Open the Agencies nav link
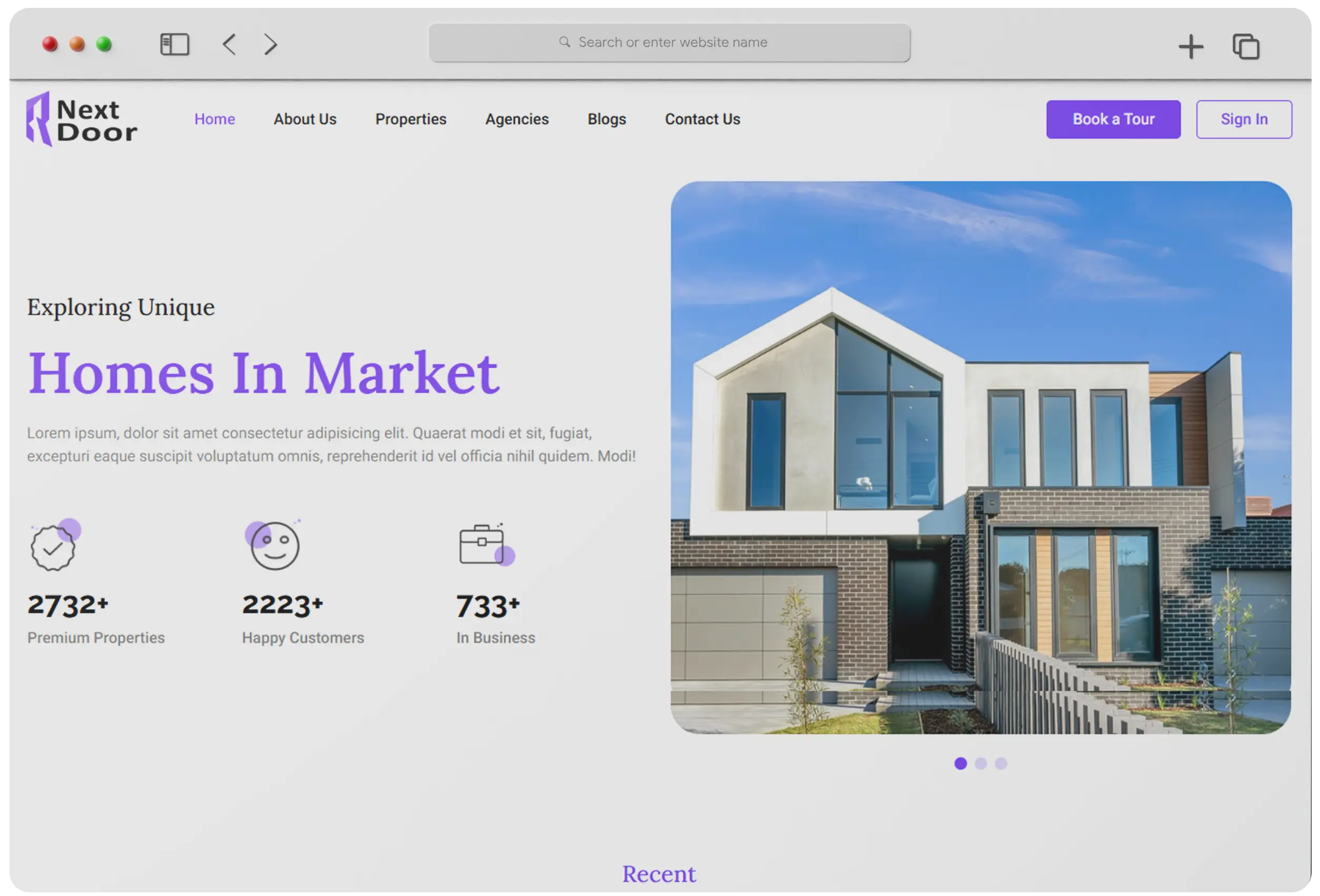Viewport: 1320px width, 896px height. [517, 119]
